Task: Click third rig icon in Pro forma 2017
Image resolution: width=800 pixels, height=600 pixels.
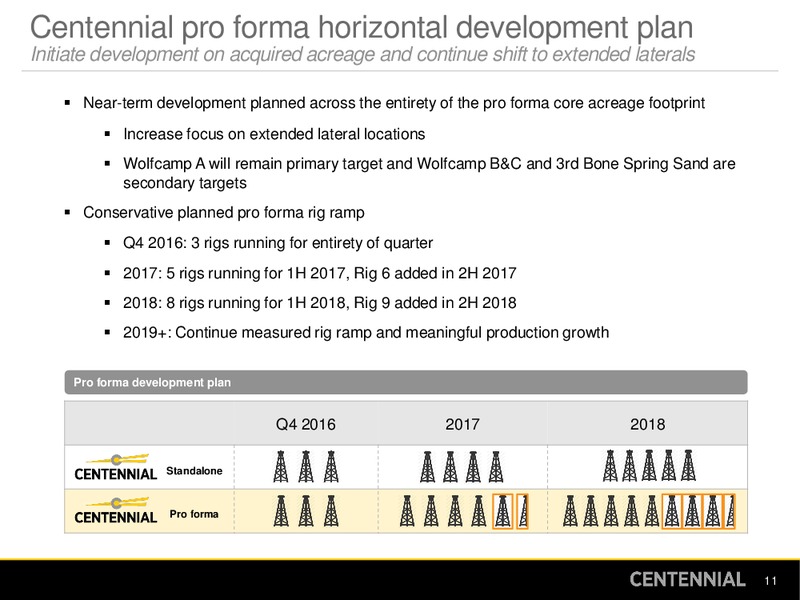Action: [455, 511]
